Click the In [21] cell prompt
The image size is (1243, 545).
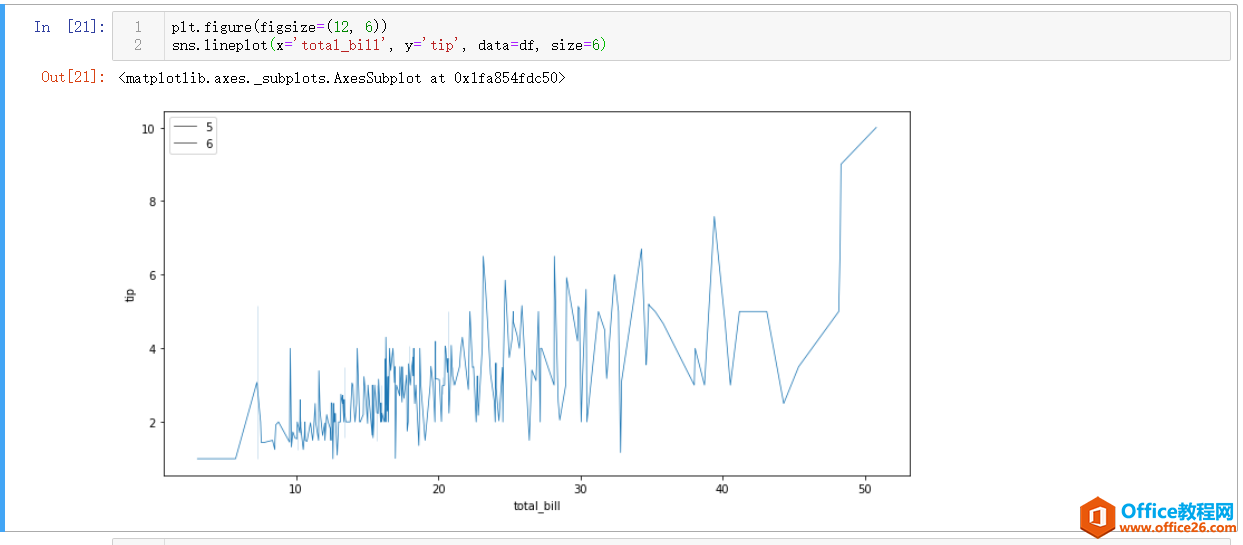[69, 27]
